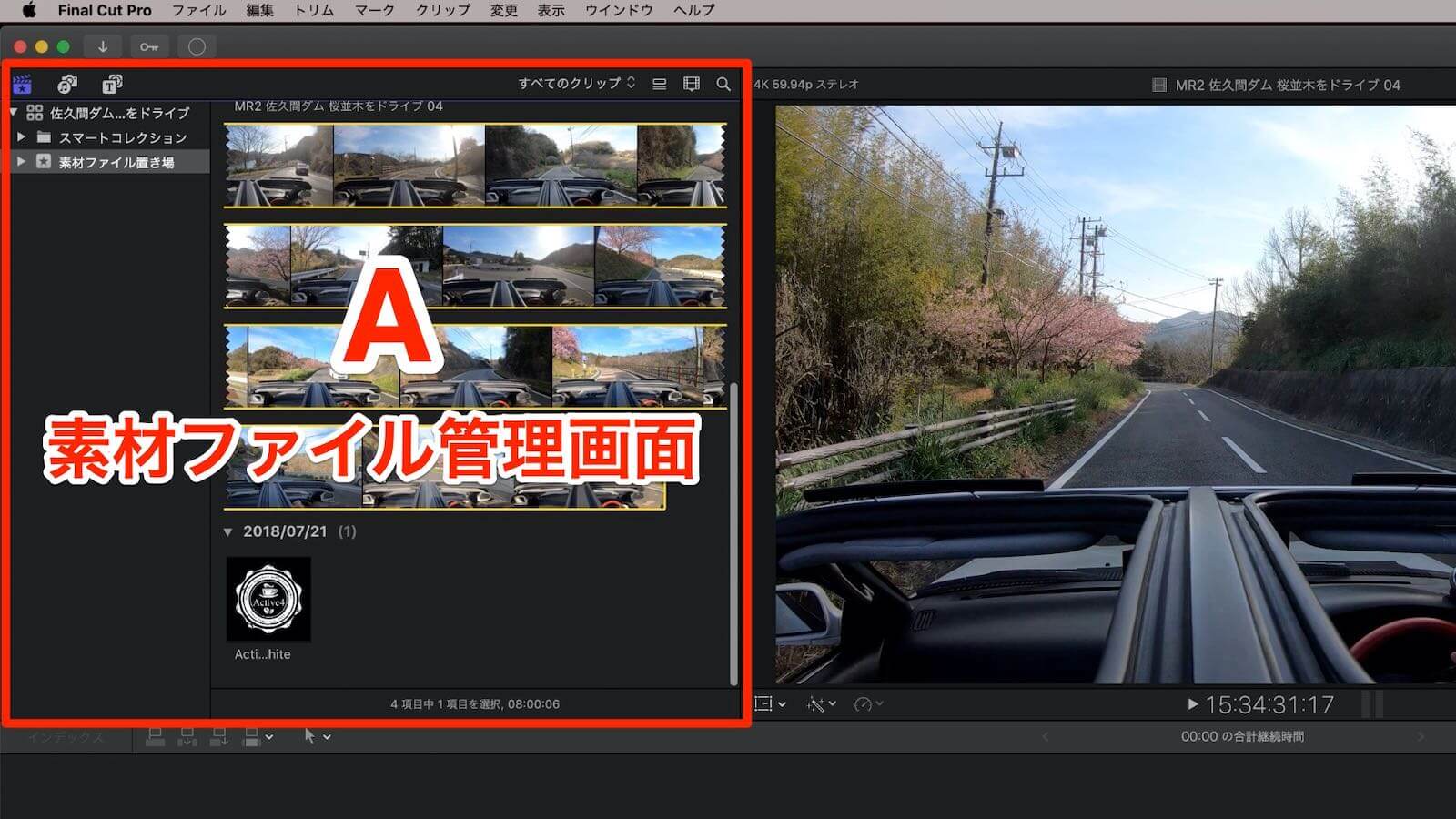Show the Libraries sidebar clapperboard icon
The width and height of the screenshot is (1456, 819).
pos(23,84)
